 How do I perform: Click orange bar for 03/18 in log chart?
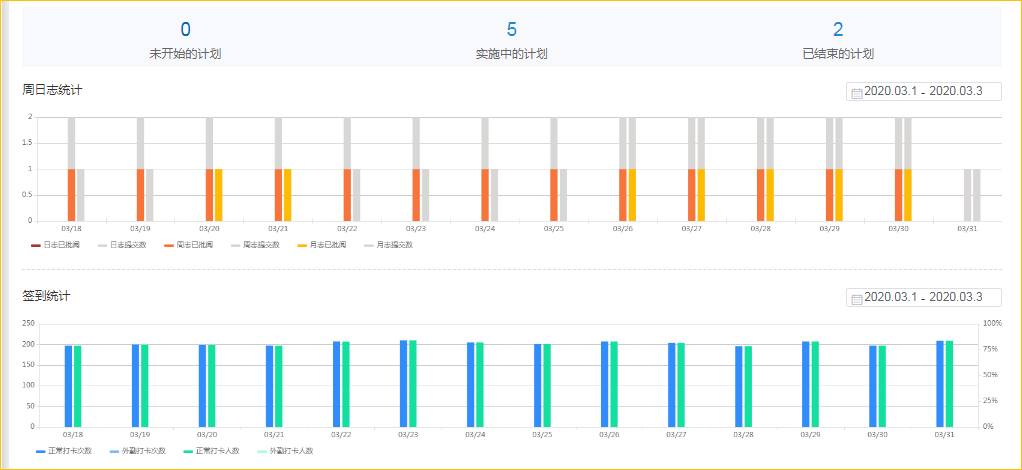pos(71,194)
